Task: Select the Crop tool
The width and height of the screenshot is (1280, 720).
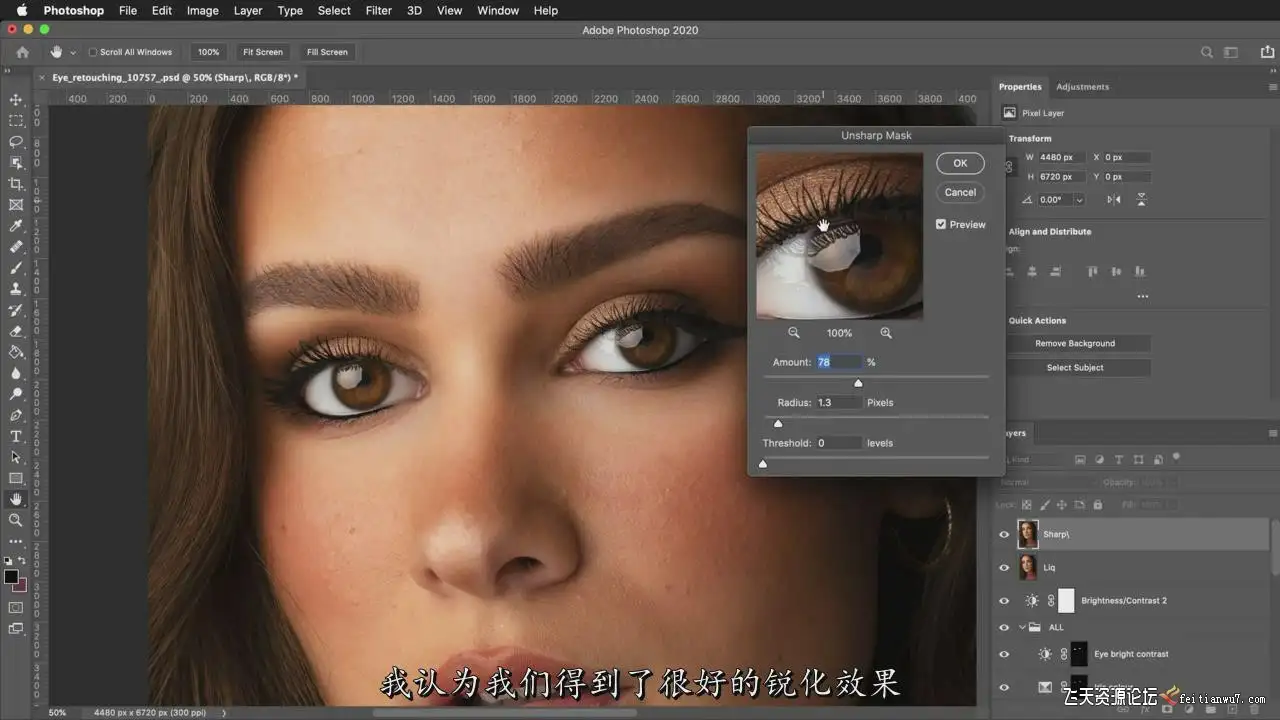Action: coord(16,184)
